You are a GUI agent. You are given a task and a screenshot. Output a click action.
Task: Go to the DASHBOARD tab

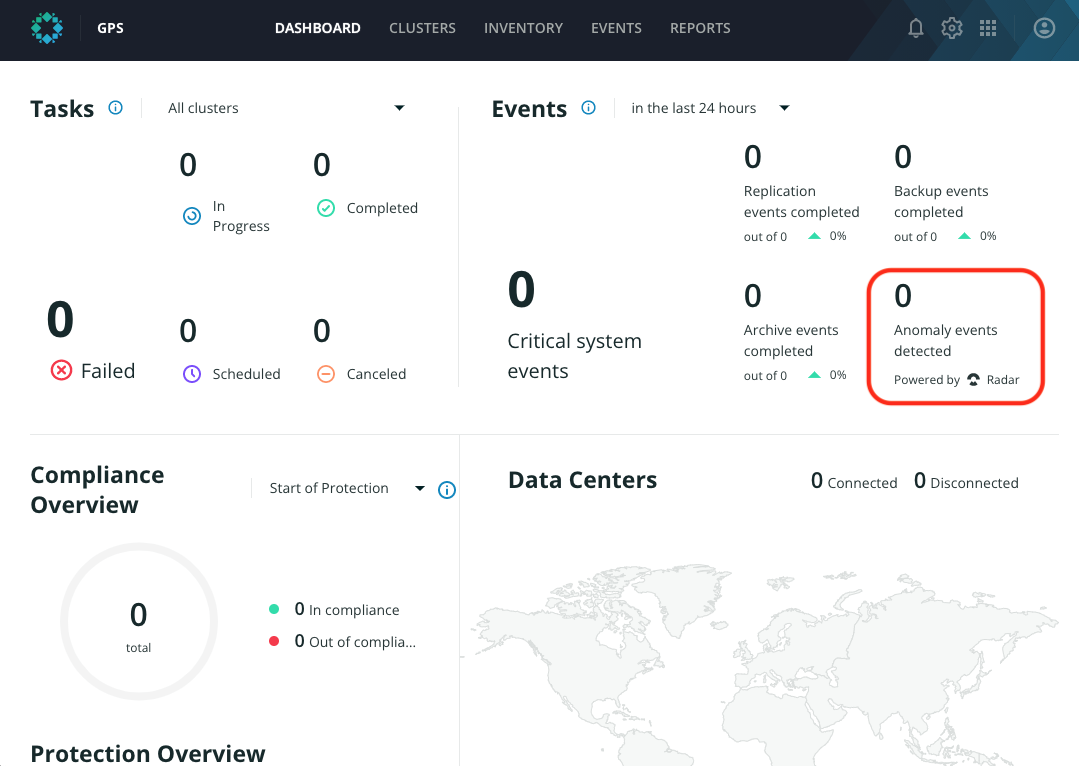point(317,28)
